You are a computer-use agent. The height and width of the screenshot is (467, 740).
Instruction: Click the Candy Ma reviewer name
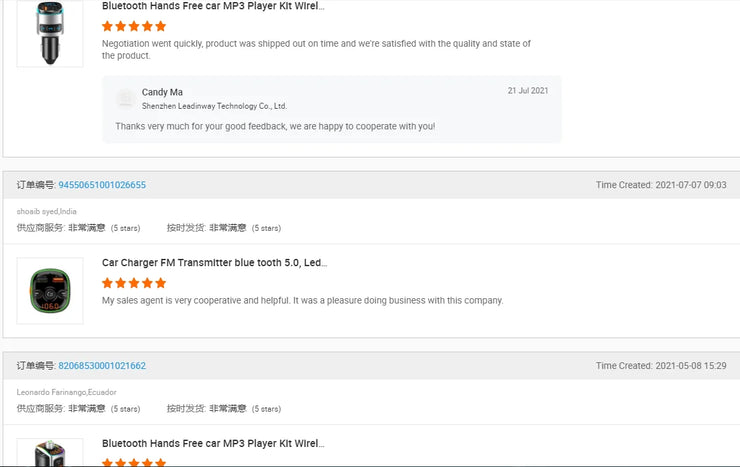162,92
